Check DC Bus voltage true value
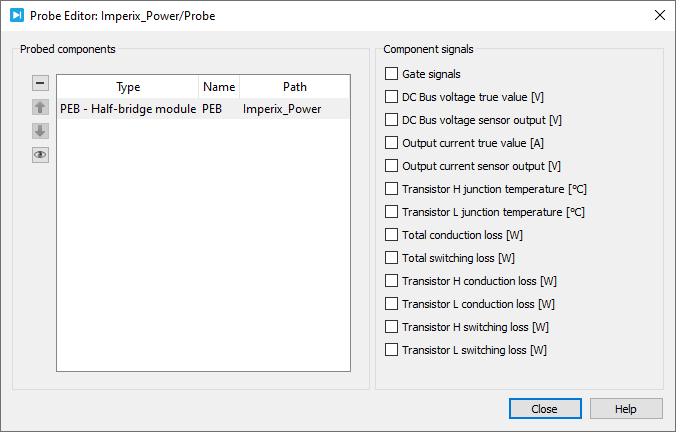This screenshot has width=676, height=432. coord(391,97)
